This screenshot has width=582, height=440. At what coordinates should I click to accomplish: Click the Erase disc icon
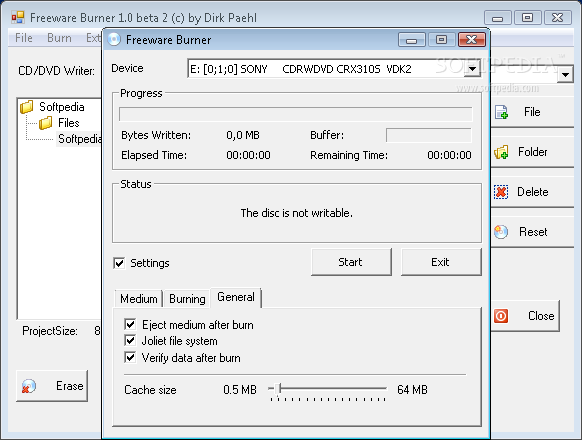click(x=29, y=386)
